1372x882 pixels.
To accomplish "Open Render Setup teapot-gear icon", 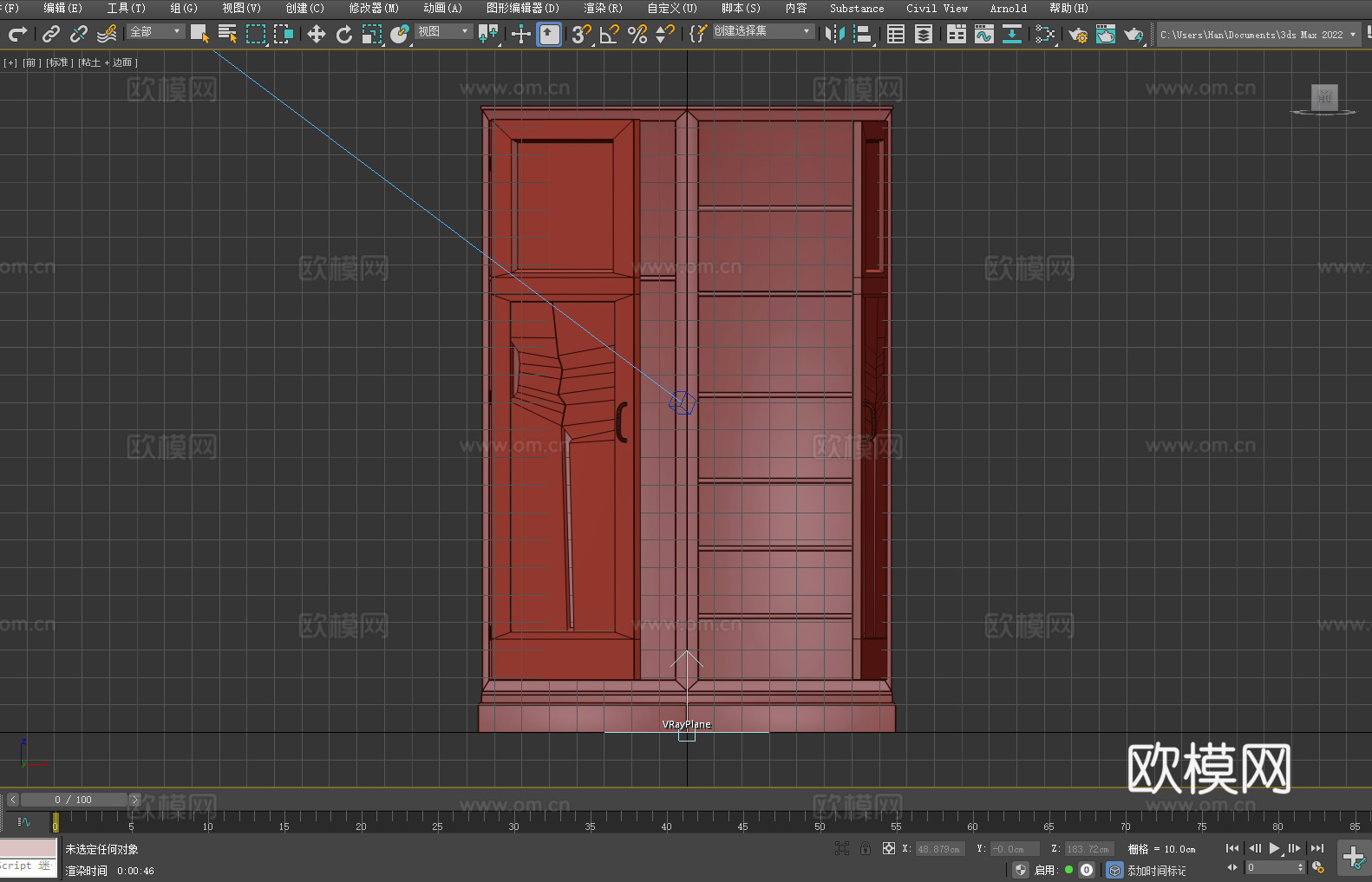I will point(1078,34).
